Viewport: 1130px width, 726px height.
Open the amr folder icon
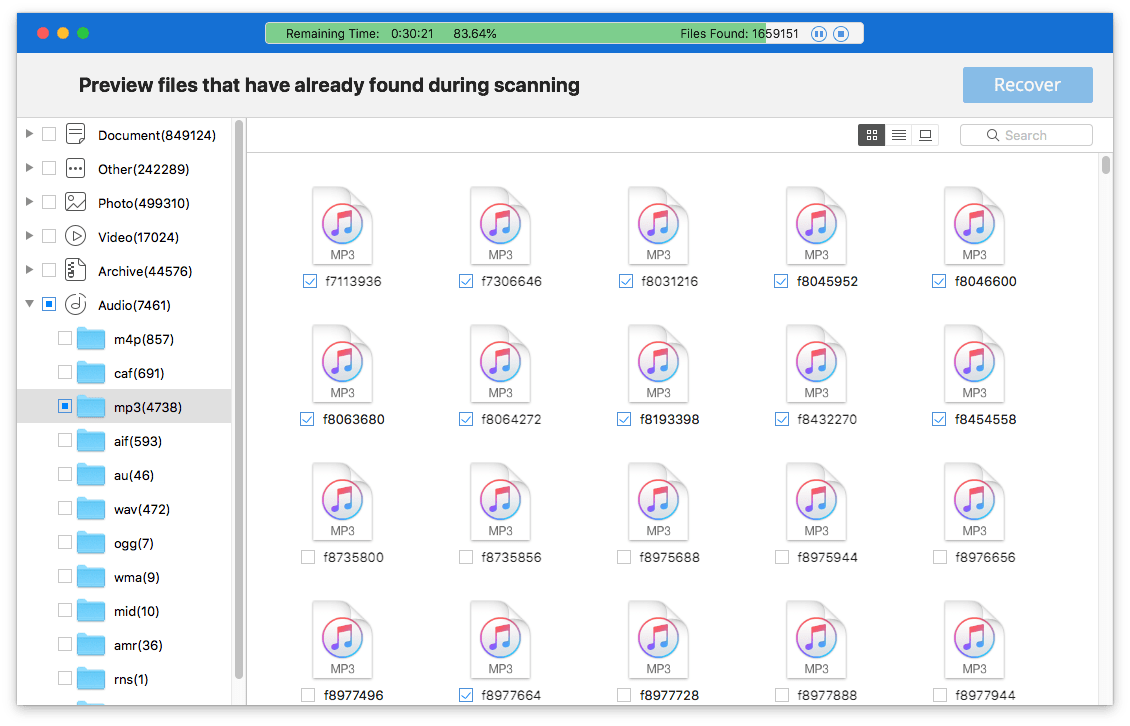91,645
